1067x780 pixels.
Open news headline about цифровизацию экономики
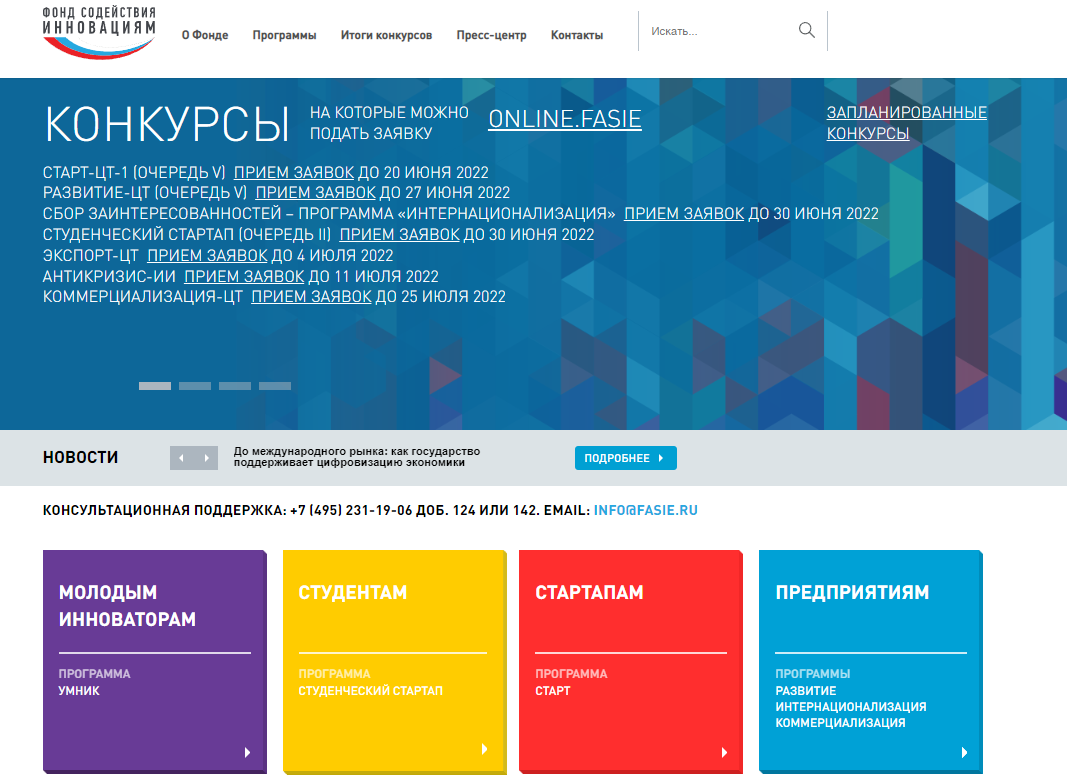coord(357,457)
